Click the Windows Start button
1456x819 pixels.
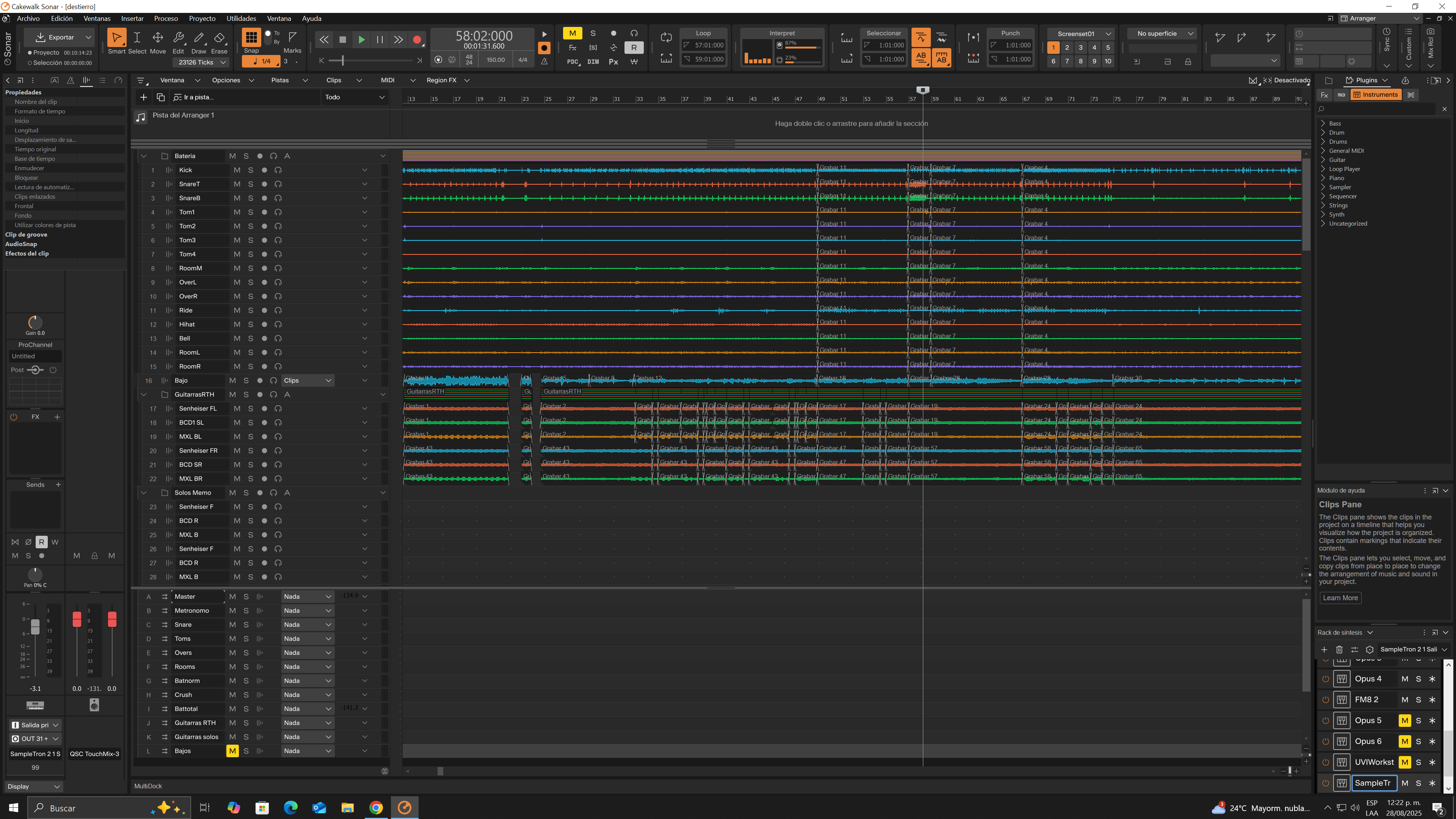[14, 808]
